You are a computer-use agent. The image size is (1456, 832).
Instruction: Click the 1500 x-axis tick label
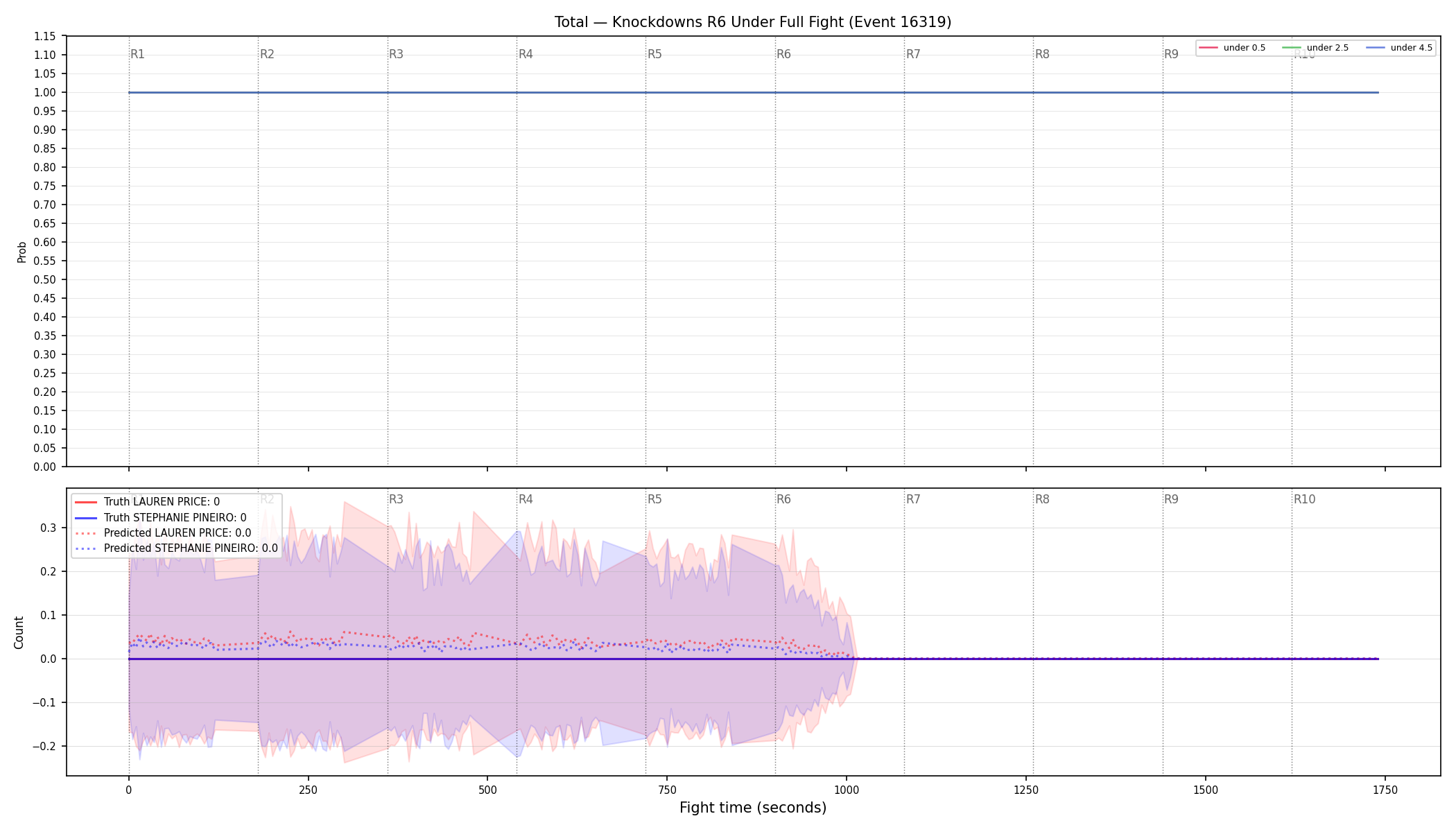click(1206, 790)
